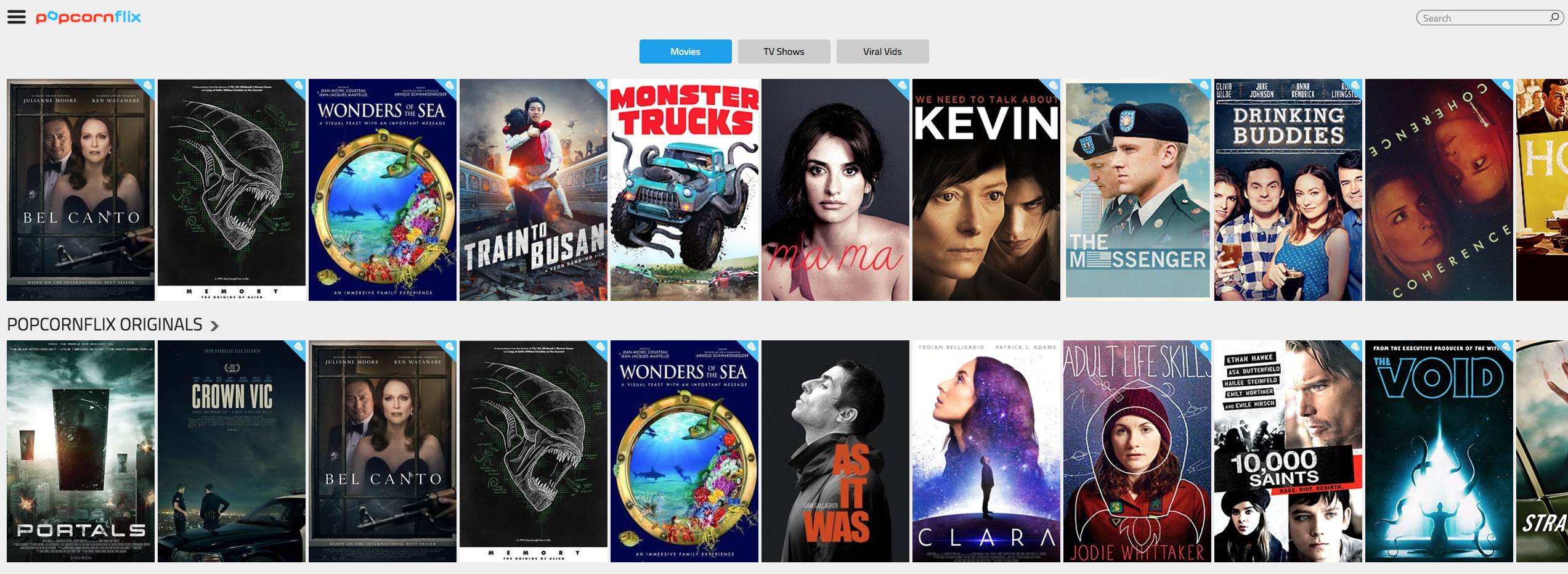Open the Monster Trucks movie poster

684,190
